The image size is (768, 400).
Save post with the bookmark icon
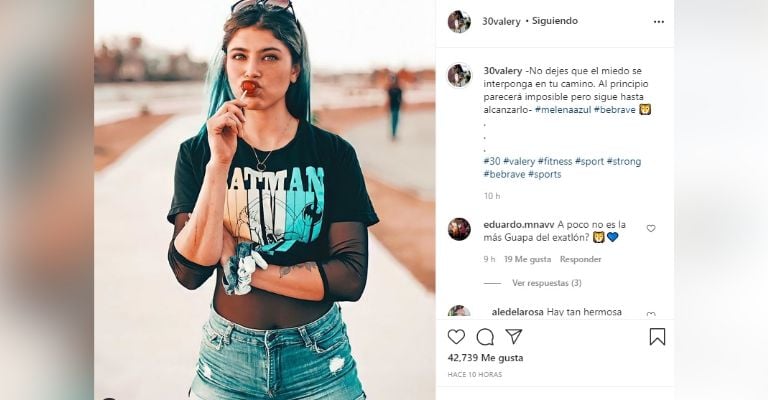pyautogui.click(x=657, y=337)
